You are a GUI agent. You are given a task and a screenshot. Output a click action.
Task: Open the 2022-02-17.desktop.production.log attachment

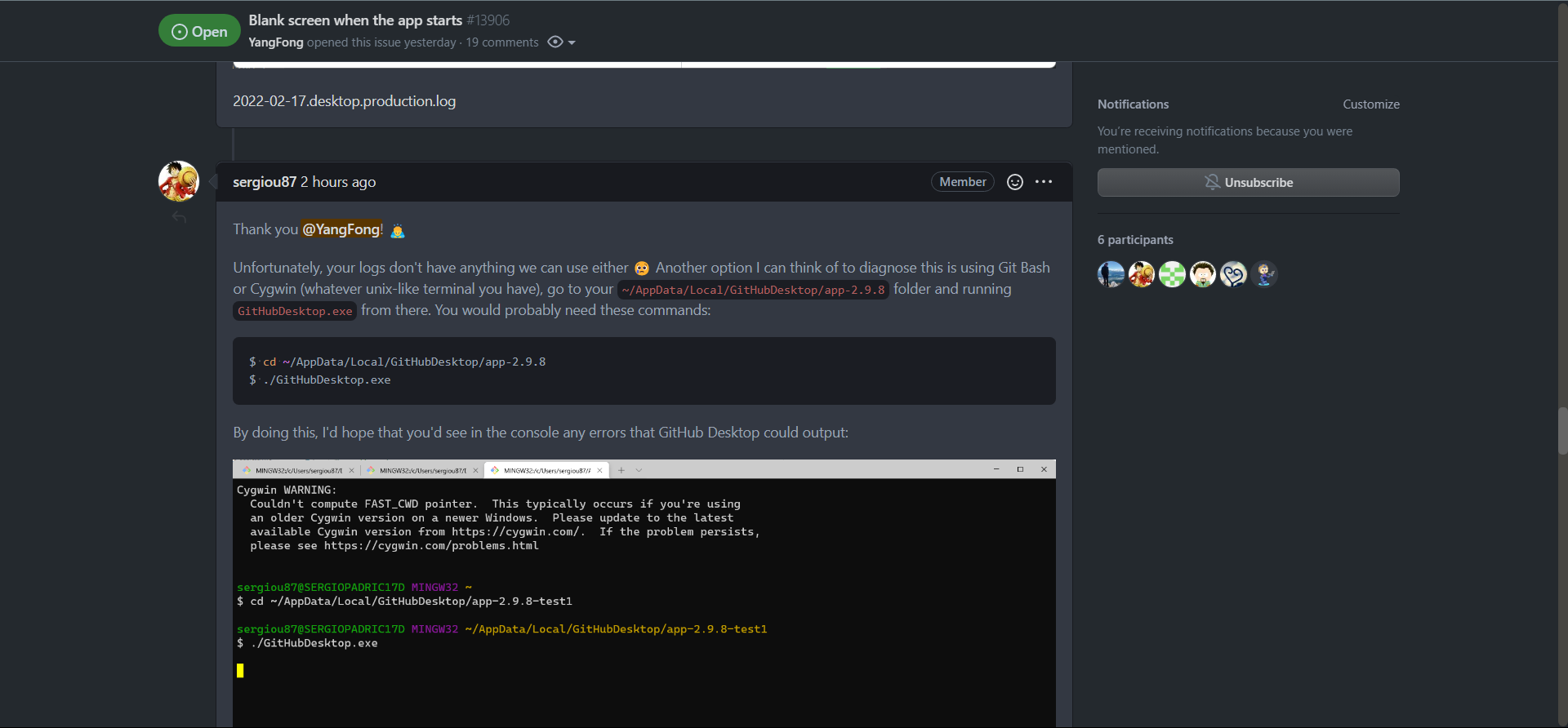tap(344, 101)
